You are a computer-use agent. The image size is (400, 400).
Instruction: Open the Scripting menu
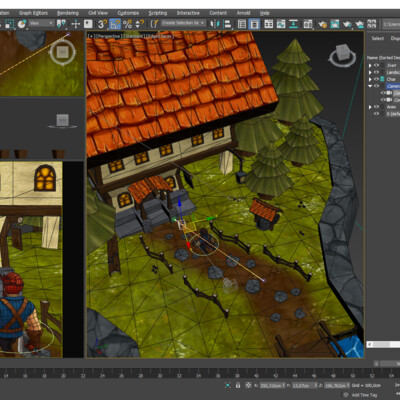pos(158,13)
